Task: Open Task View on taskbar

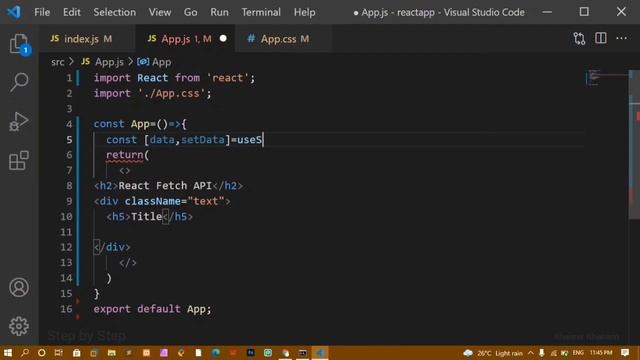Action: coord(59,353)
